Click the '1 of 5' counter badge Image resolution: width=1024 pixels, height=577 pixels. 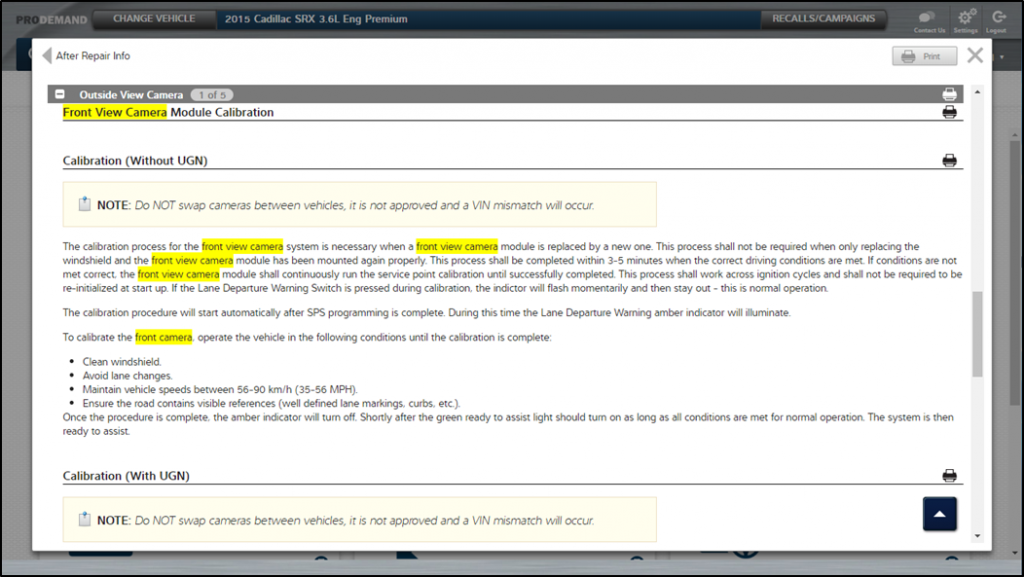pos(211,94)
